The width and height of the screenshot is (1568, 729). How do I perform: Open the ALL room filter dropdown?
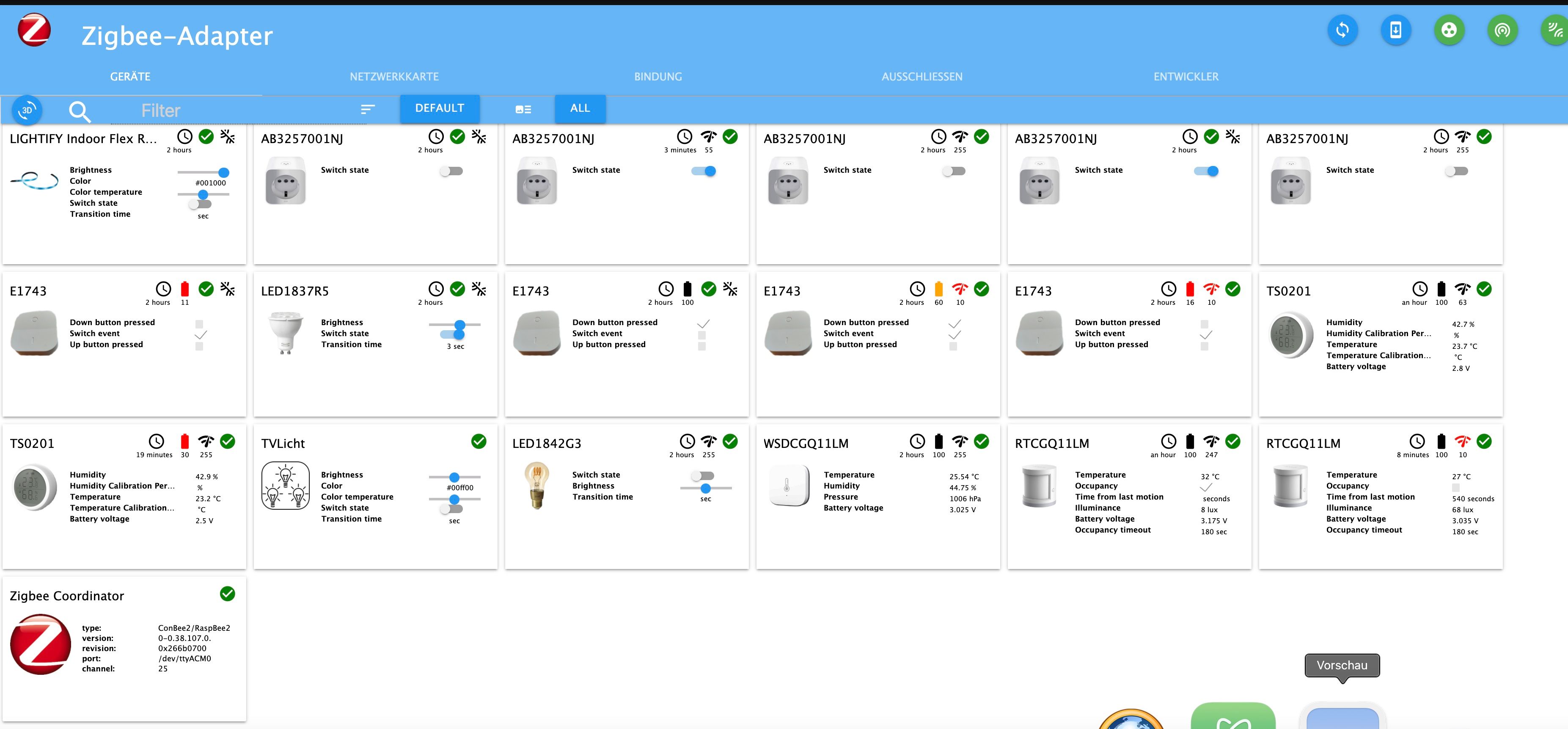(580, 108)
